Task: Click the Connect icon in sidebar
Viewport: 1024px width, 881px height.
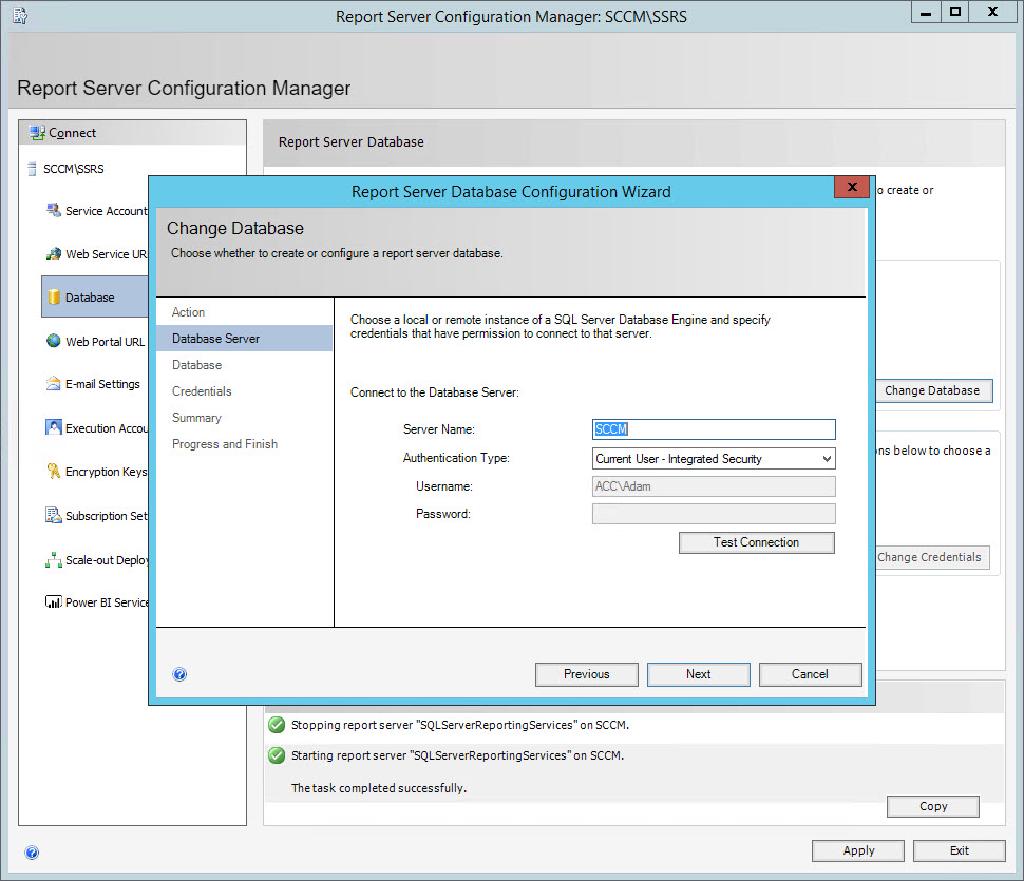Action: (37, 133)
